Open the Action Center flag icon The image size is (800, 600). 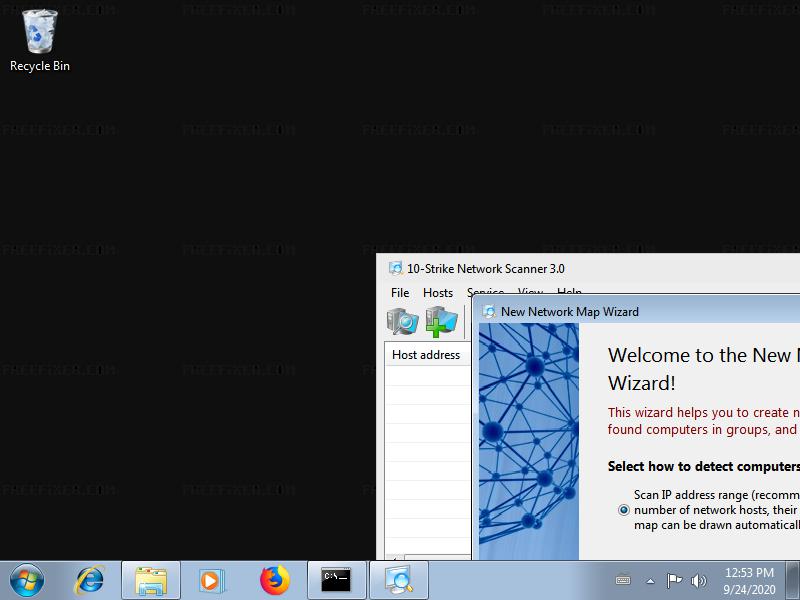tap(674, 581)
